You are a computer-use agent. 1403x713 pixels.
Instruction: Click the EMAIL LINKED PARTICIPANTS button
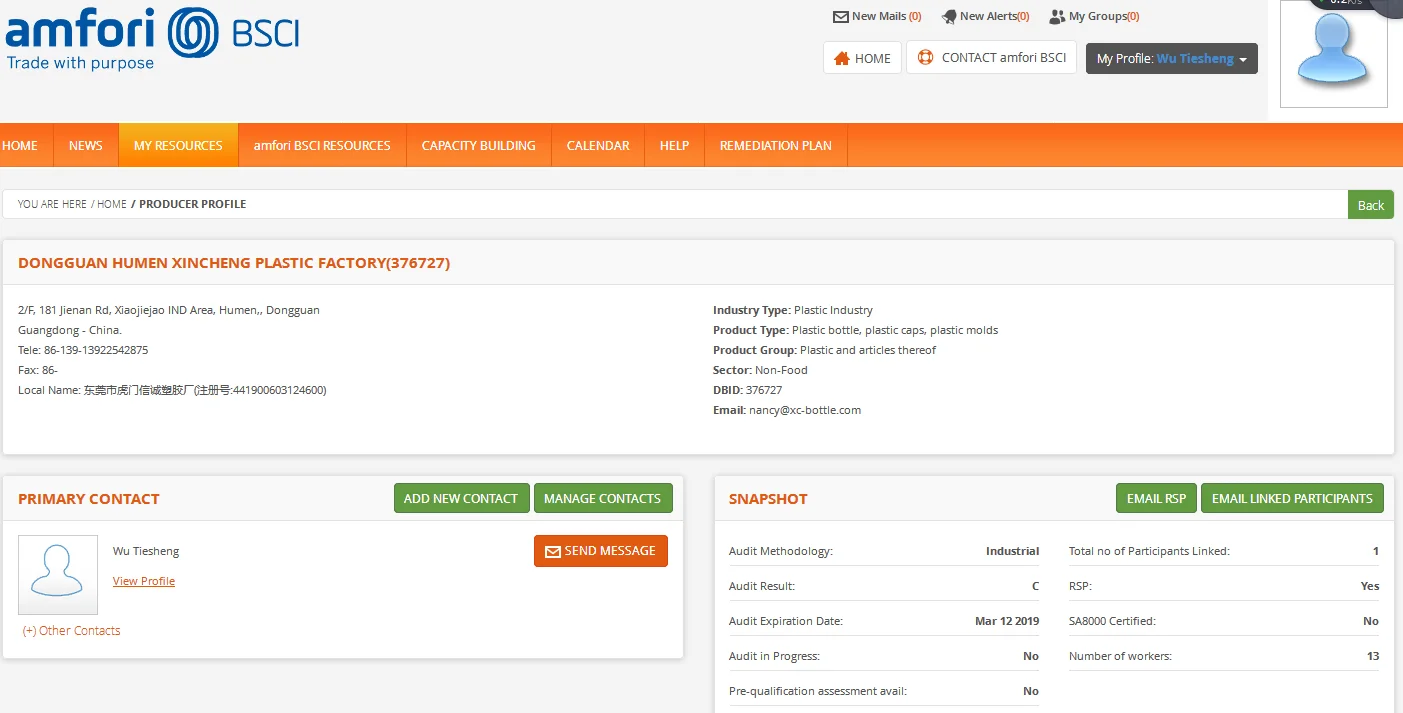coord(1292,498)
